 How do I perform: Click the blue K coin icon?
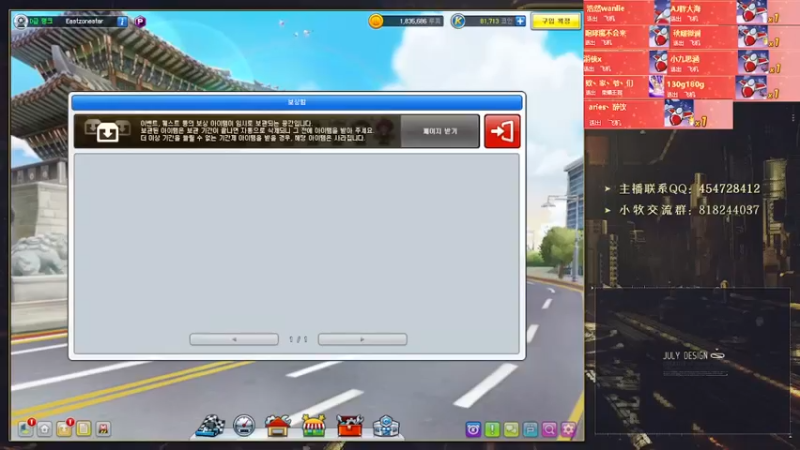tap(458, 21)
